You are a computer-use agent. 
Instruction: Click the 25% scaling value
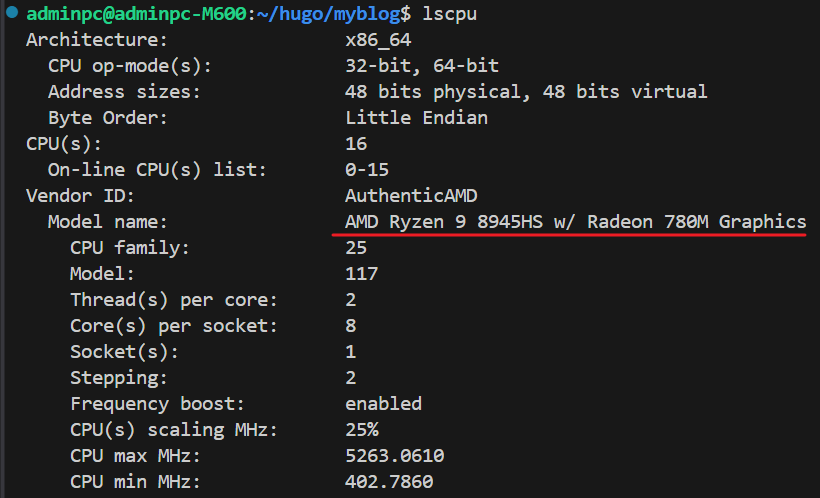point(362,430)
